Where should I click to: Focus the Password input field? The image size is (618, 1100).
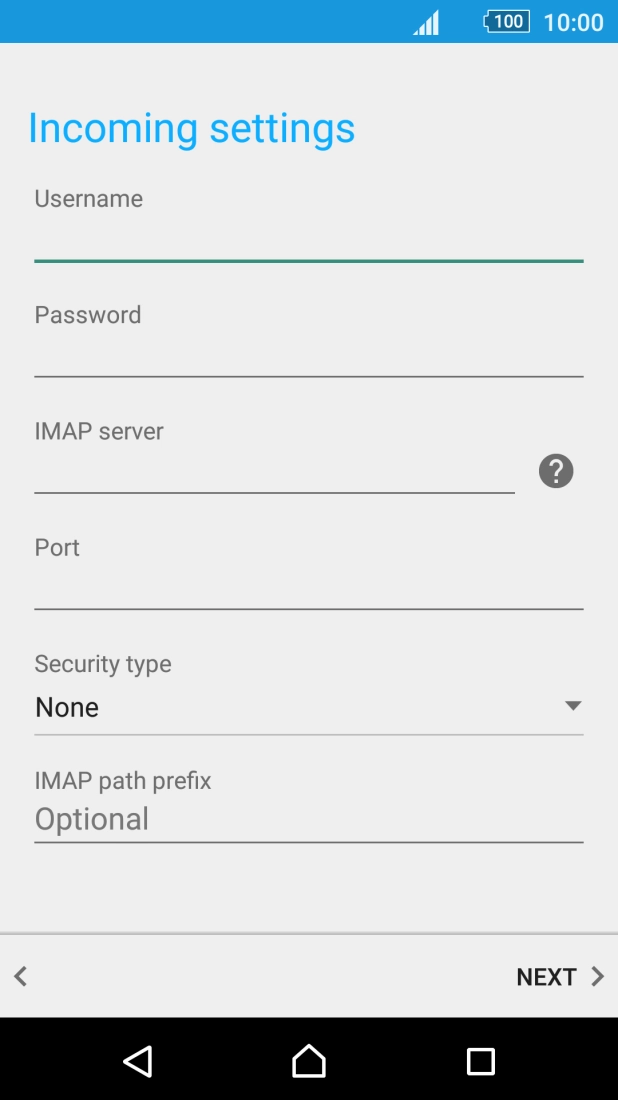coord(308,356)
